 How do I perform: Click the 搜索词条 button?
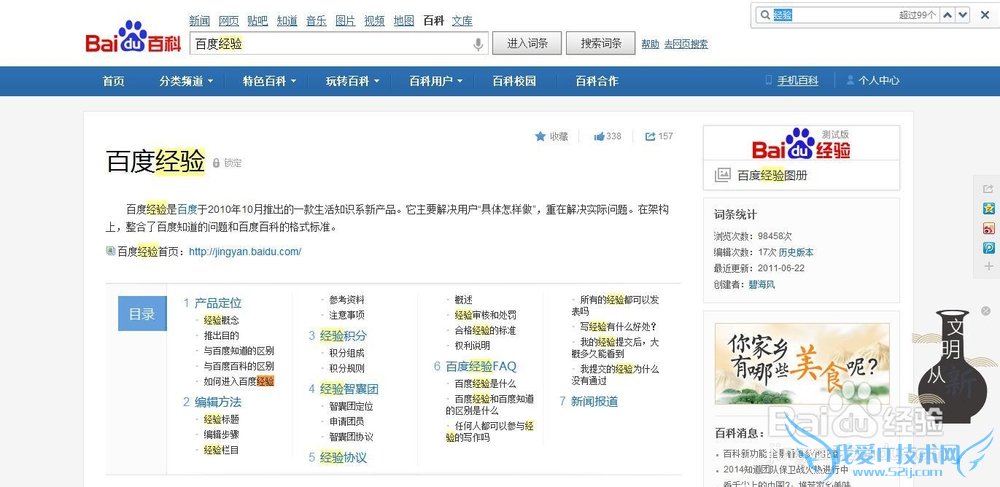pyautogui.click(x=601, y=43)
